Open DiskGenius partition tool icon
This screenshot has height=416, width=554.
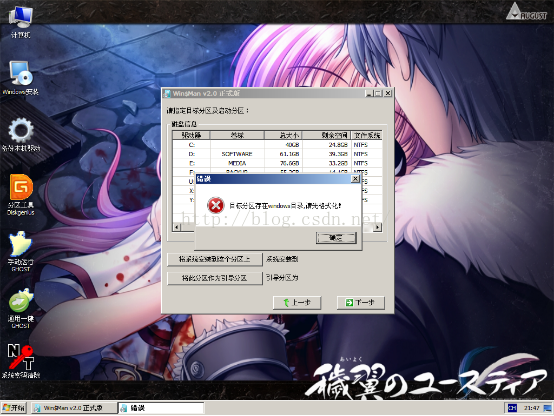21,194
